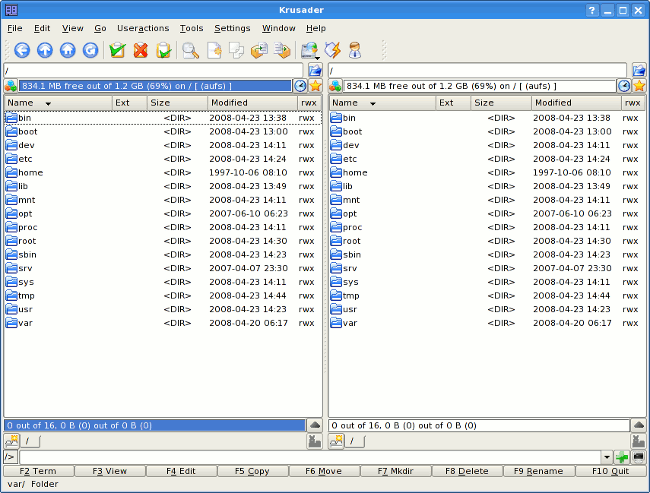
Task: Open the Help menu
Action: (x=316, y=28)
